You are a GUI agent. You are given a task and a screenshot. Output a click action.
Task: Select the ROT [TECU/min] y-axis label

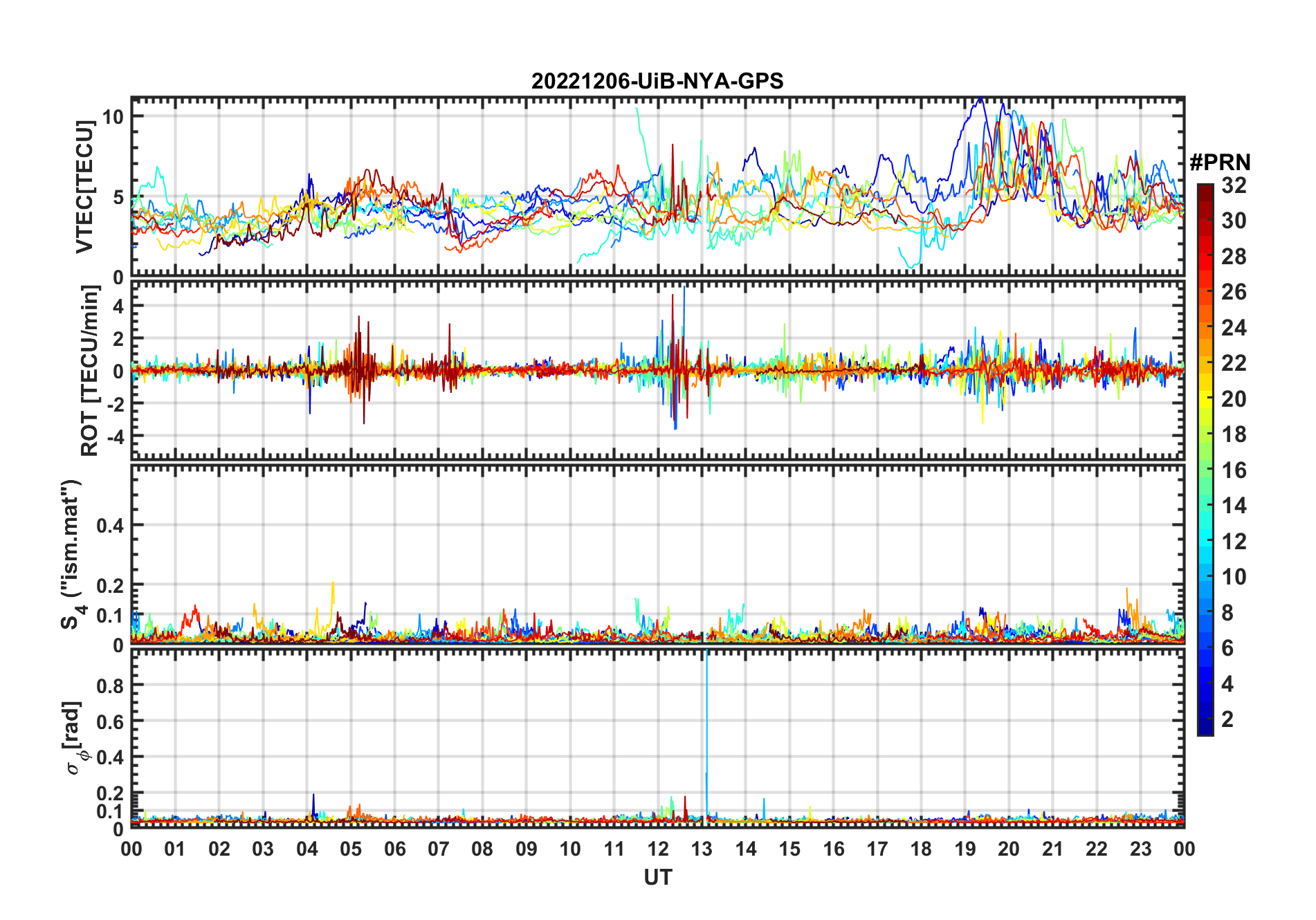pos(90,371)
